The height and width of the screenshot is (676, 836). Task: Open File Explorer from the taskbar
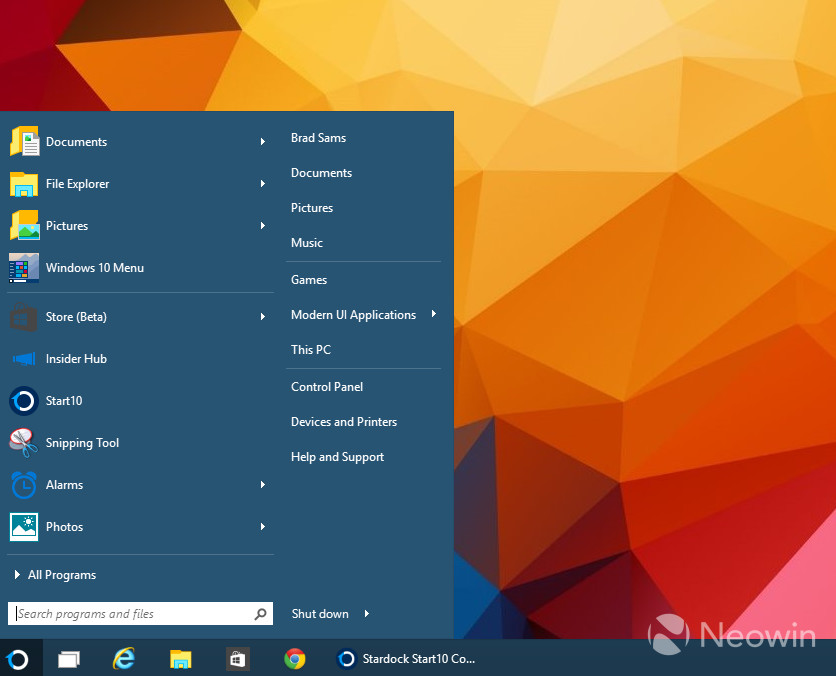(x=181, y=659)
